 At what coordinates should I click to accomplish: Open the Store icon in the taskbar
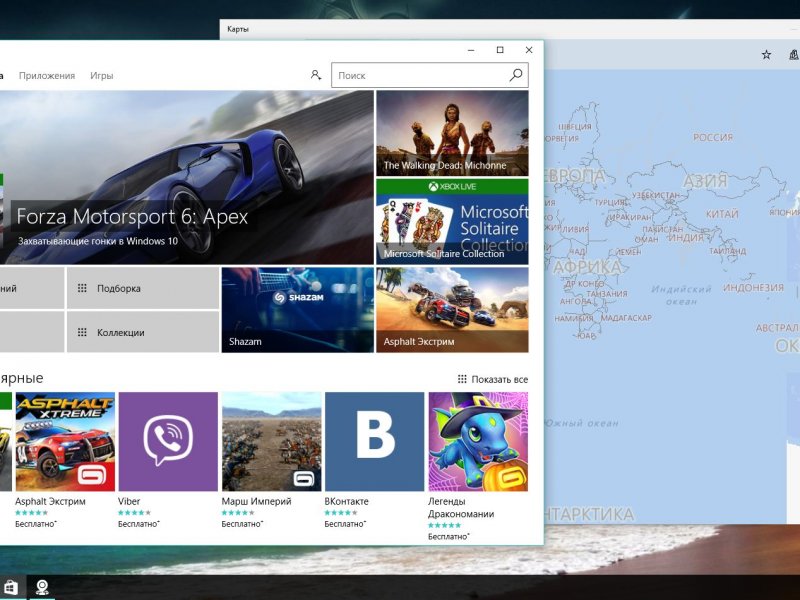coord(11,588)
